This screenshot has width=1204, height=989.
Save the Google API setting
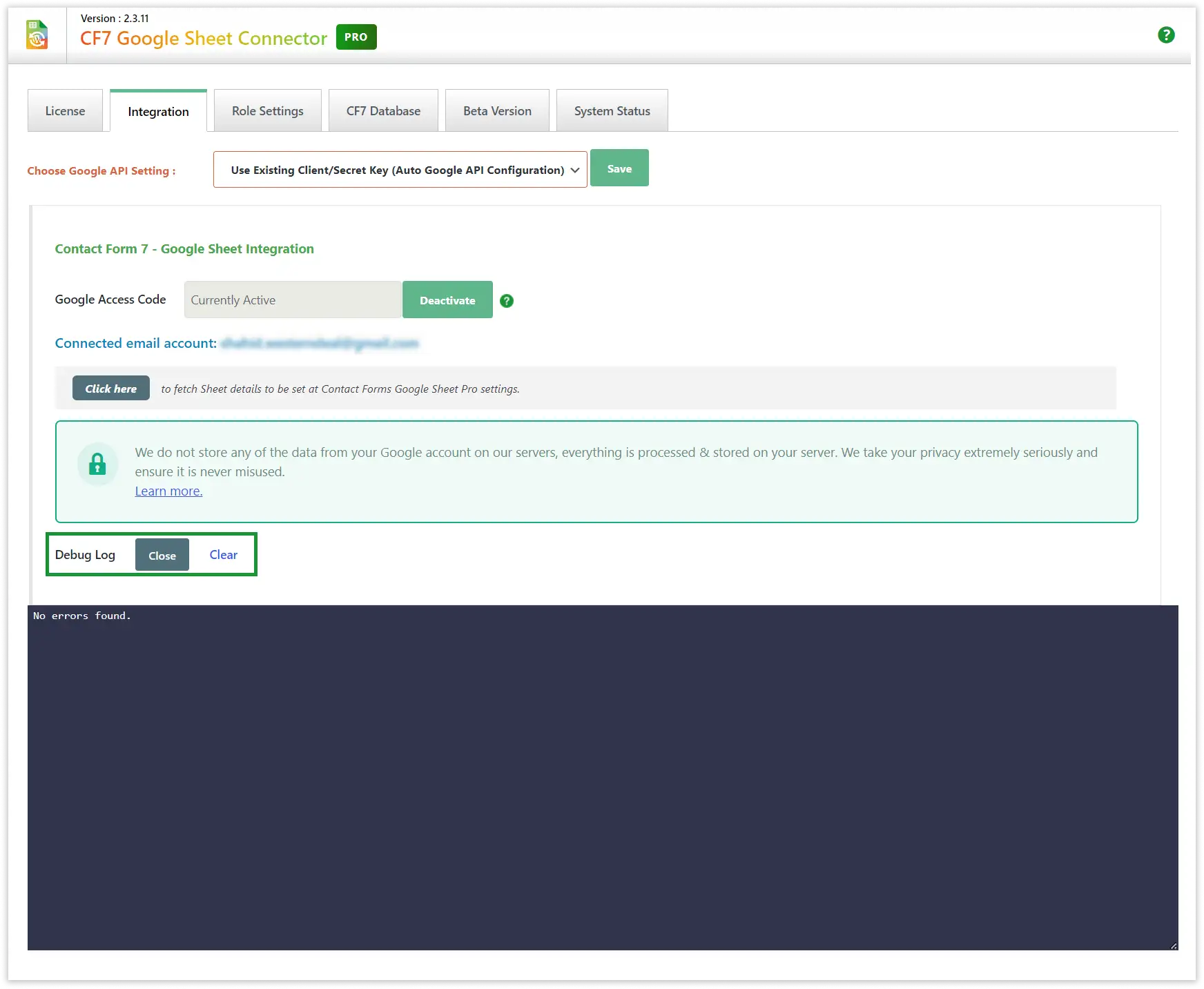point(619,168)
